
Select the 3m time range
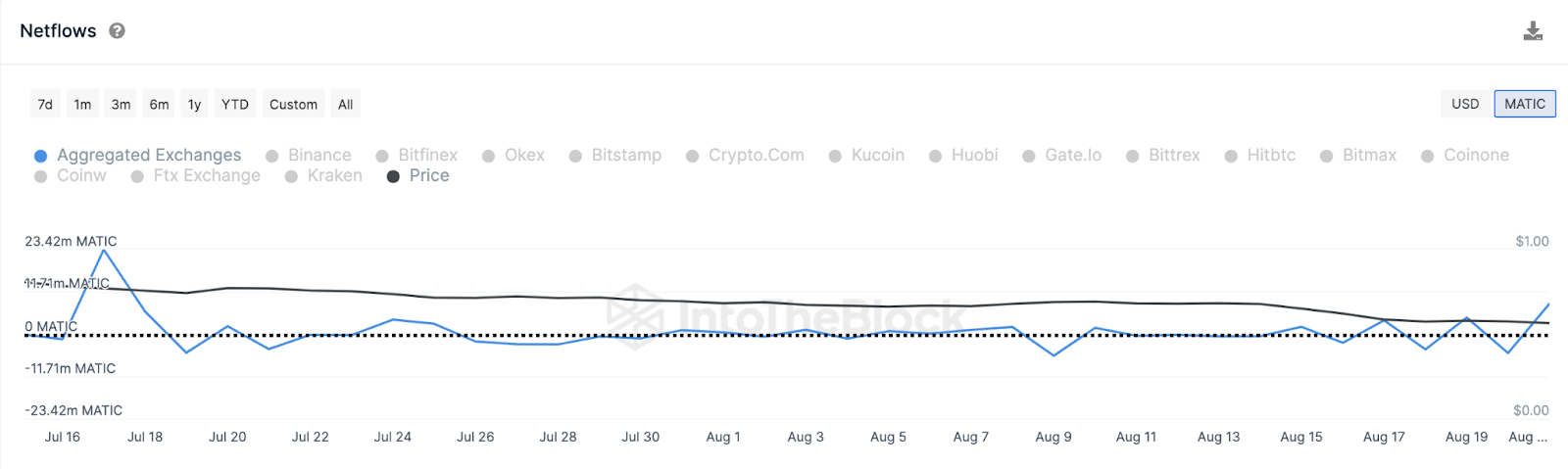pyautogui.click(x=121, y=105)
